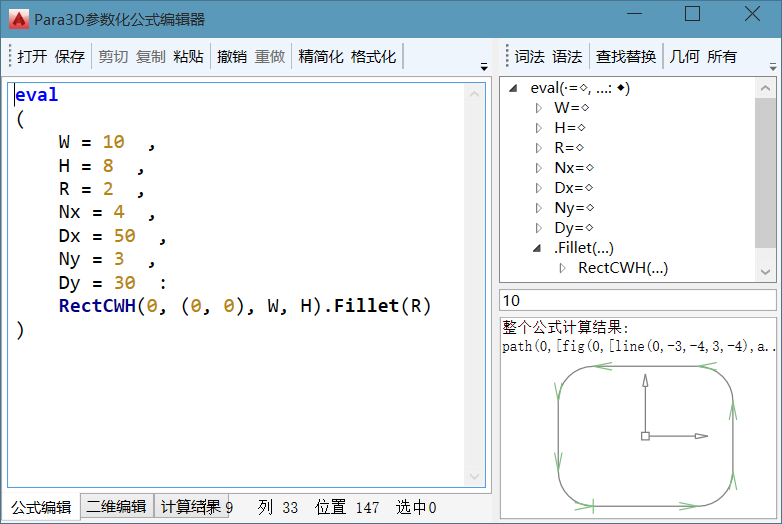Screen dimensions: 782x524
Task: Click the 列 33 status bar entry
Action: 278,508
